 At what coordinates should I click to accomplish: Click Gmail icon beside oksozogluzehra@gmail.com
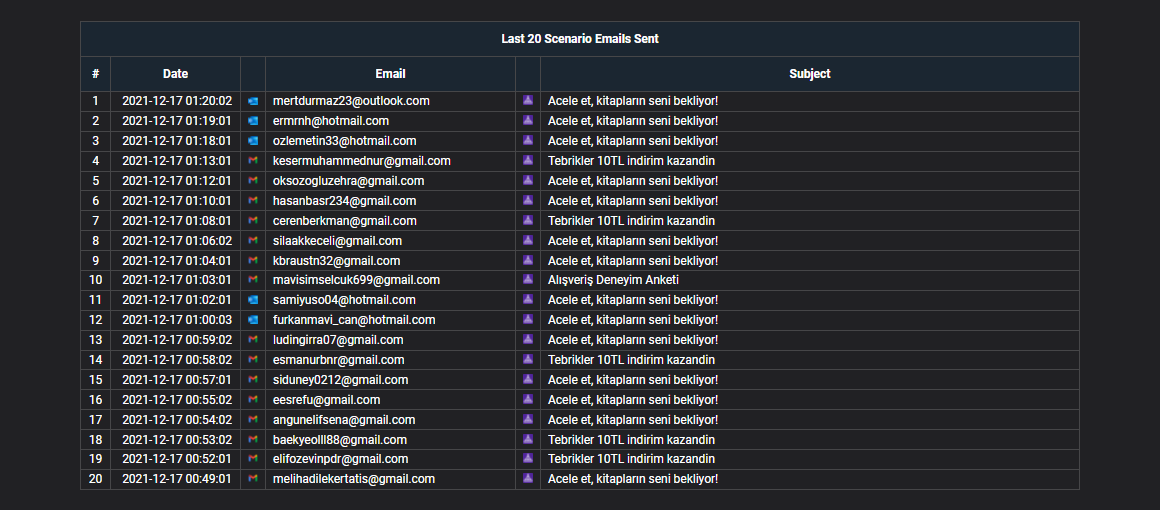click(x=253, y=181)
